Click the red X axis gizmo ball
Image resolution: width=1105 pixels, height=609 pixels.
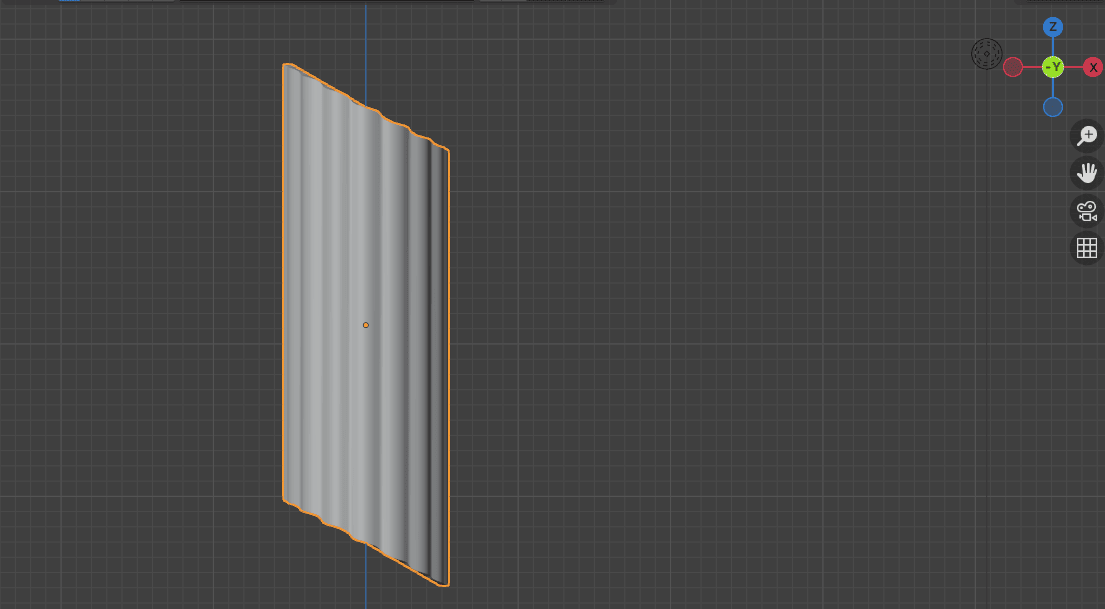pyautogui.click(x=1093, y=67)
